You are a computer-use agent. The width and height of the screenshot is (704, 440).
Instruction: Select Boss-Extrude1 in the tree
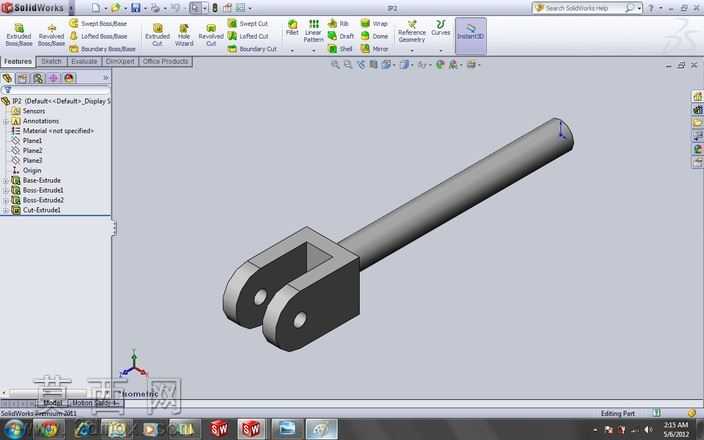(x=43, y=190)
